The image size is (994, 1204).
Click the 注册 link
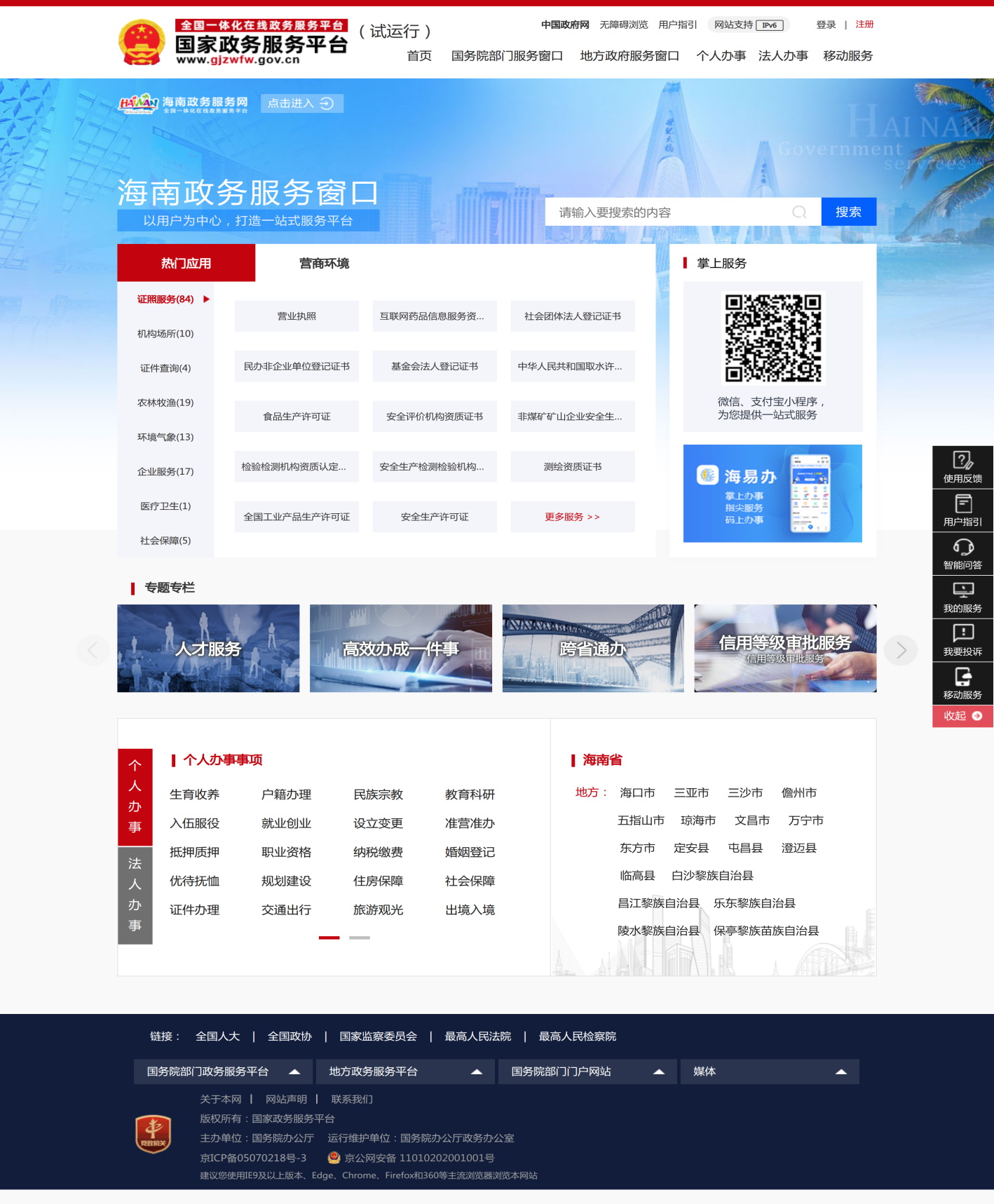click(864, 25)
